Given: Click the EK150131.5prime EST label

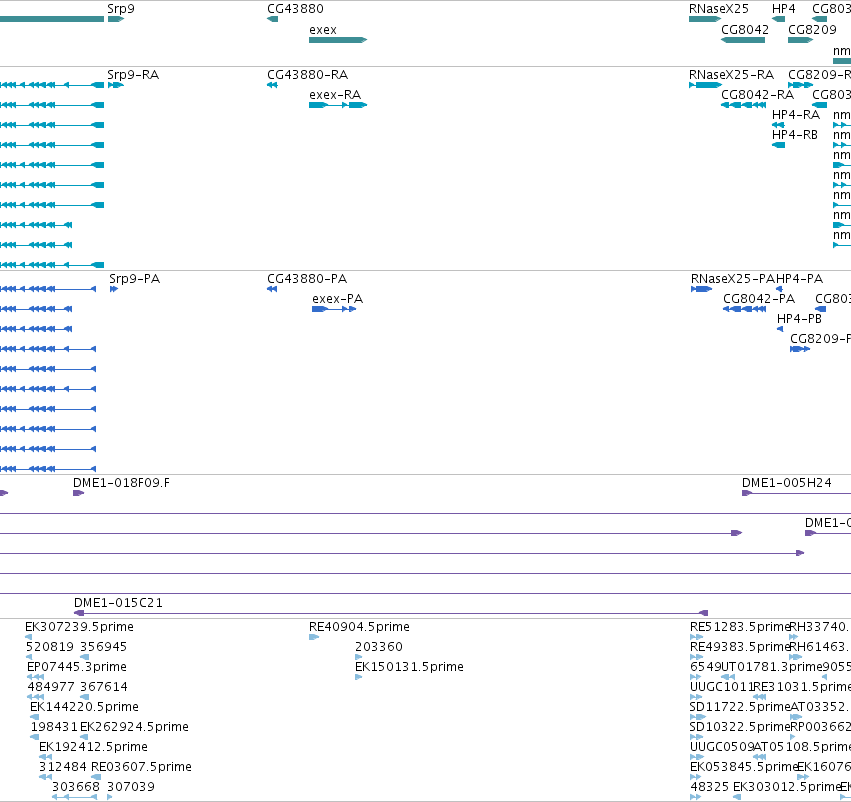Looking at the screenshot, I should 409,666.
